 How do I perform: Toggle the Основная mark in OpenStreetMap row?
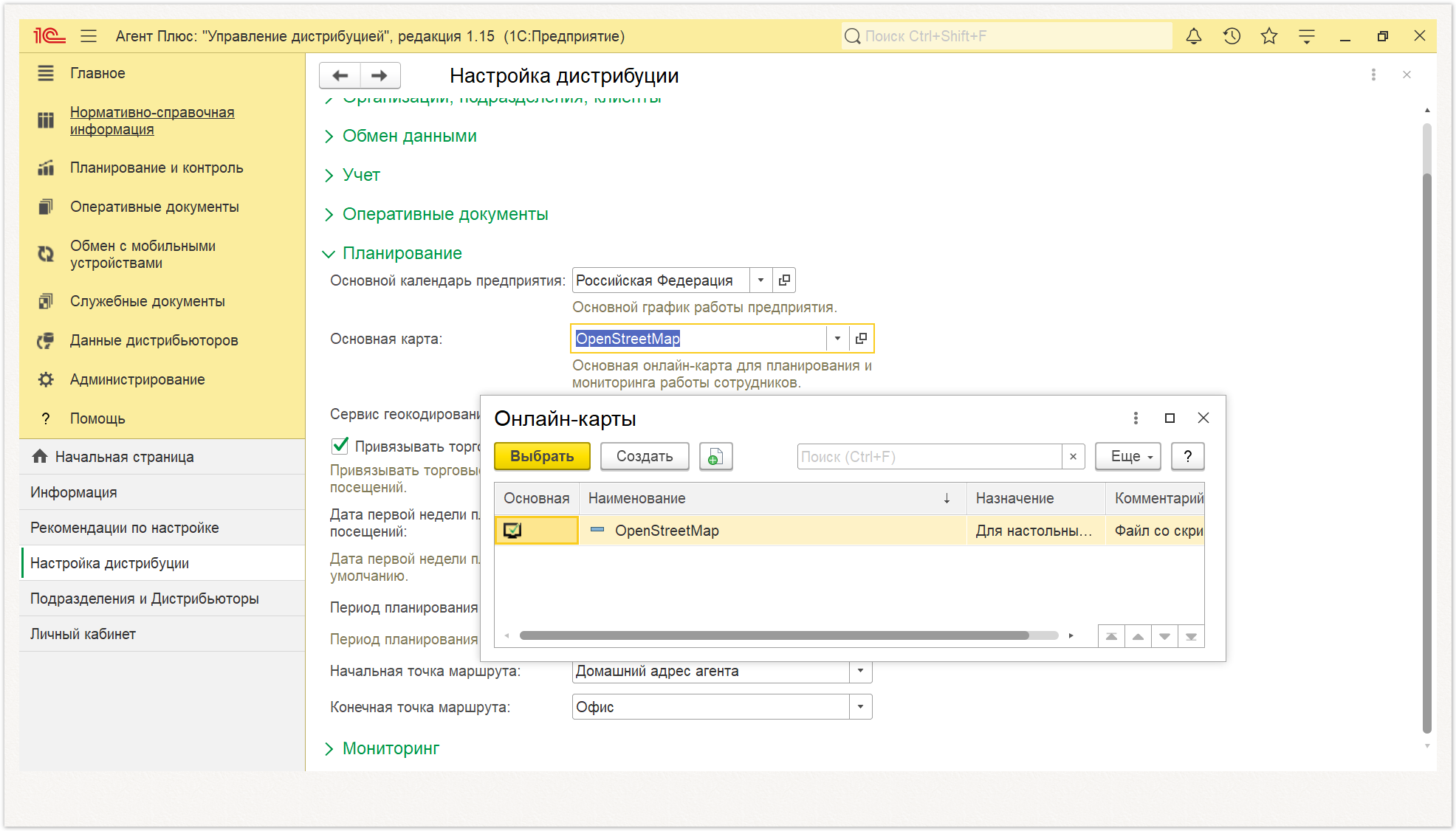[x=512, y=531]
